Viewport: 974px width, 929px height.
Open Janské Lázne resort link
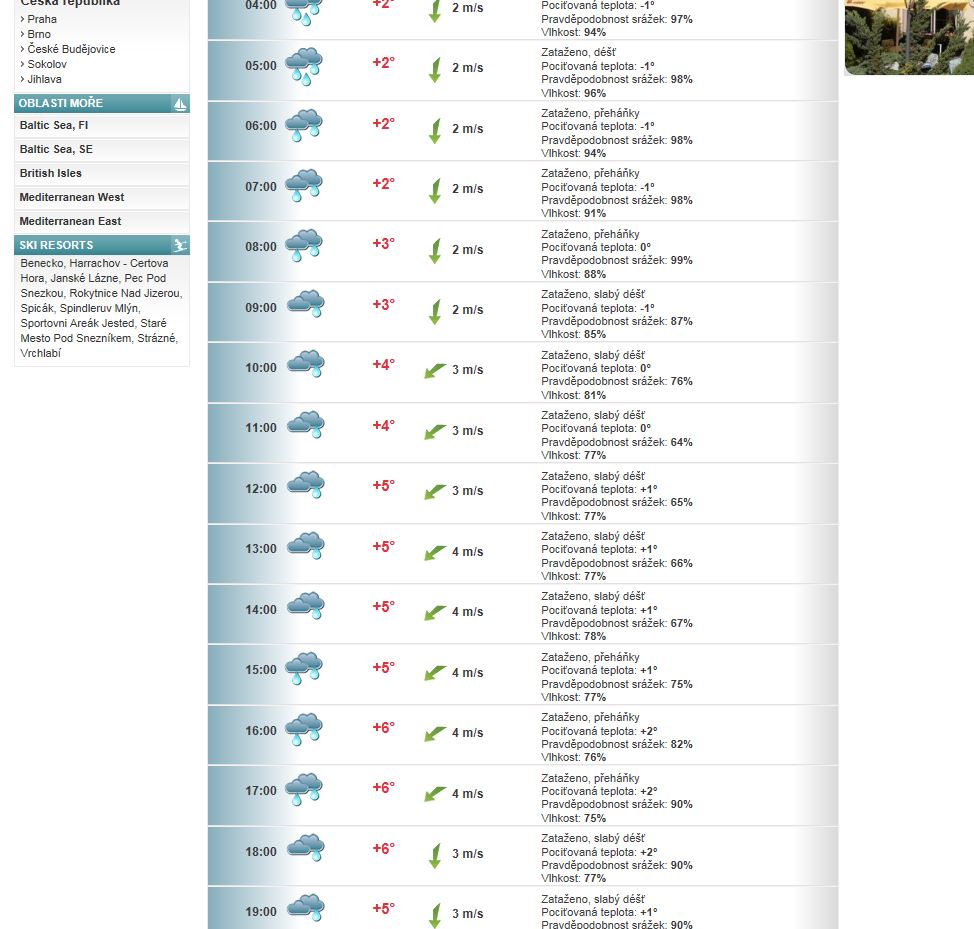[85, 278]
